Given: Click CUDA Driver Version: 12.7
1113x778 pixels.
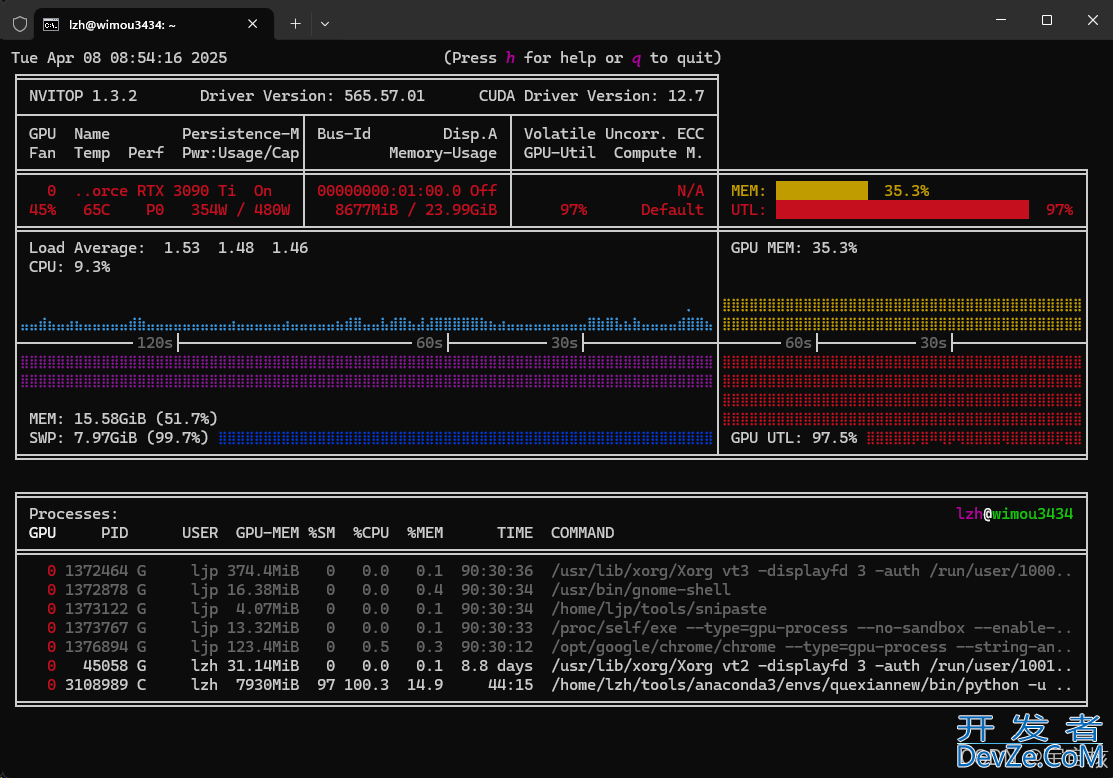Looking at the screenshot, I should pyautogui.click(x=591, y=96).
